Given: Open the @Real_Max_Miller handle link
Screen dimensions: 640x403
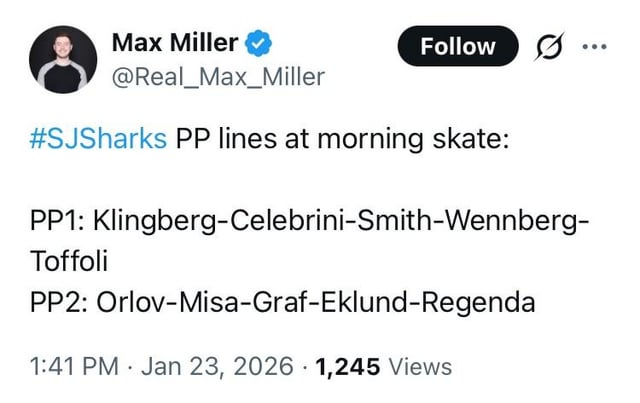Looking at the screenshot, I should click(x=217, y=77).
